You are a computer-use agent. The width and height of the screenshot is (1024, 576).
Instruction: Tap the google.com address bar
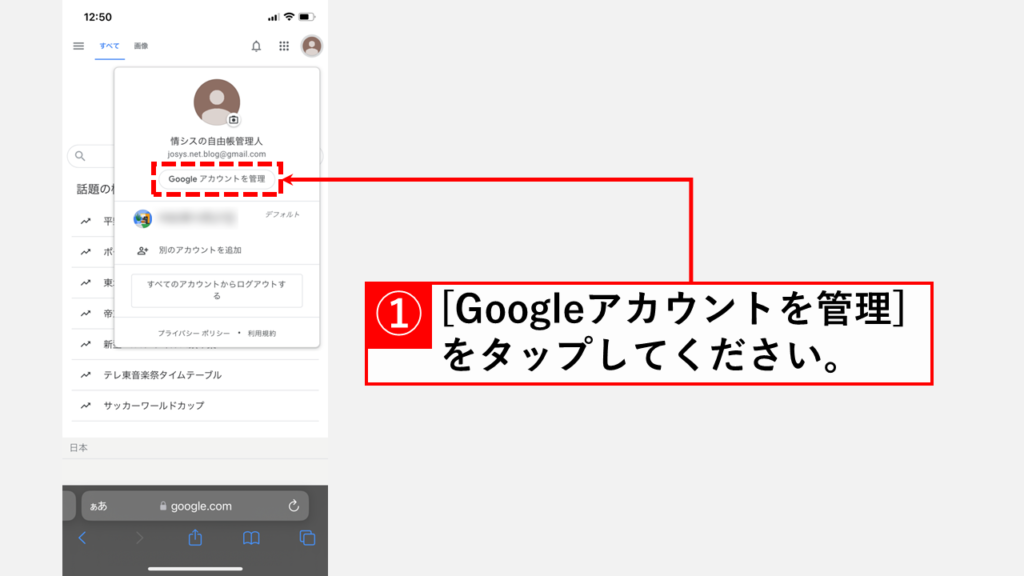click(x=200, y=506)
